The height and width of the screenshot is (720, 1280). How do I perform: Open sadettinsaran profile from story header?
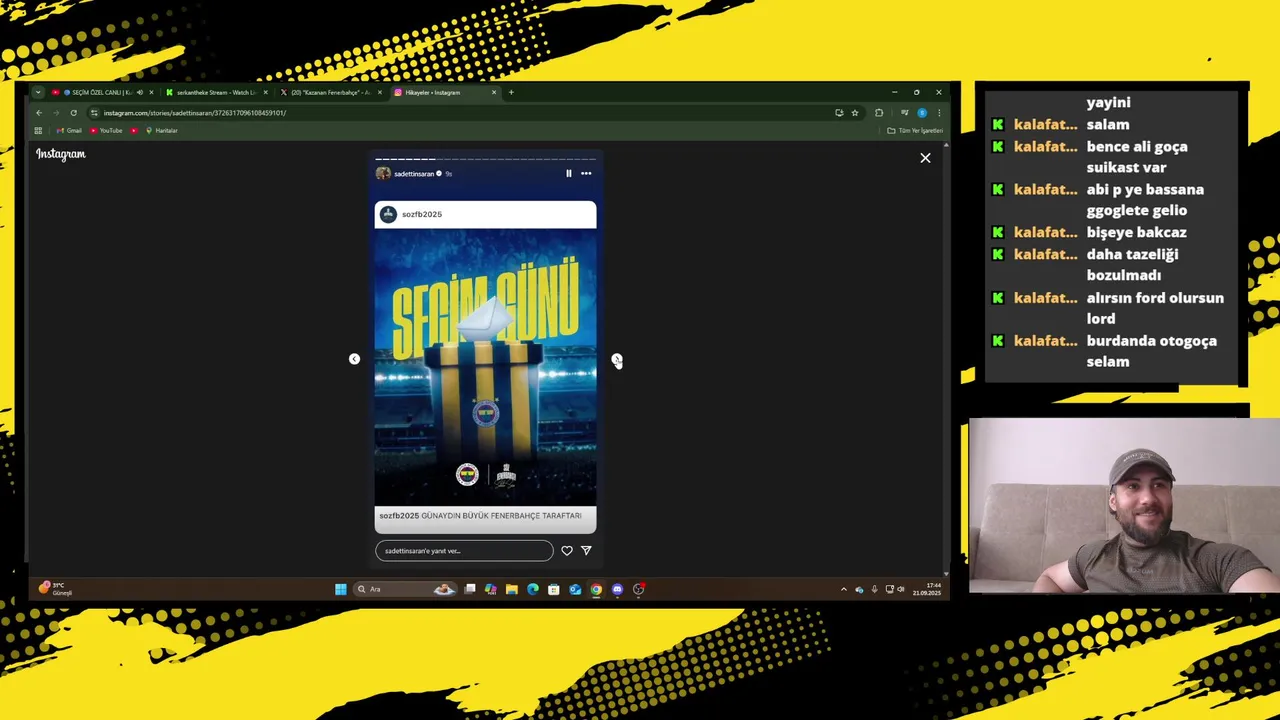[414, 174]
